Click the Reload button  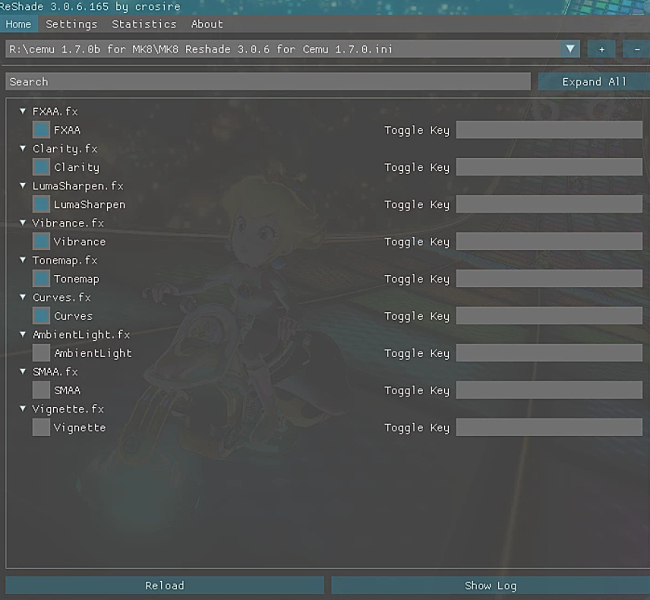tap(165, 585)
